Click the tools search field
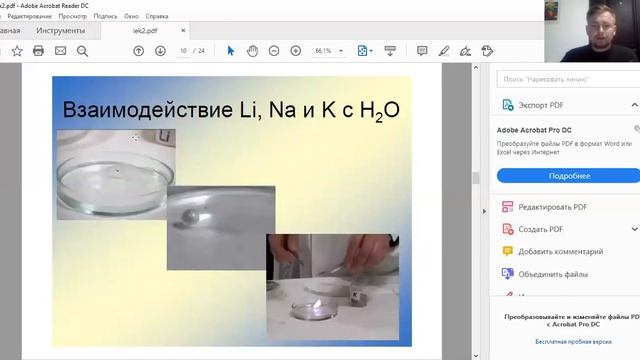This screenshot has width=640, height=360. [568, 79]
